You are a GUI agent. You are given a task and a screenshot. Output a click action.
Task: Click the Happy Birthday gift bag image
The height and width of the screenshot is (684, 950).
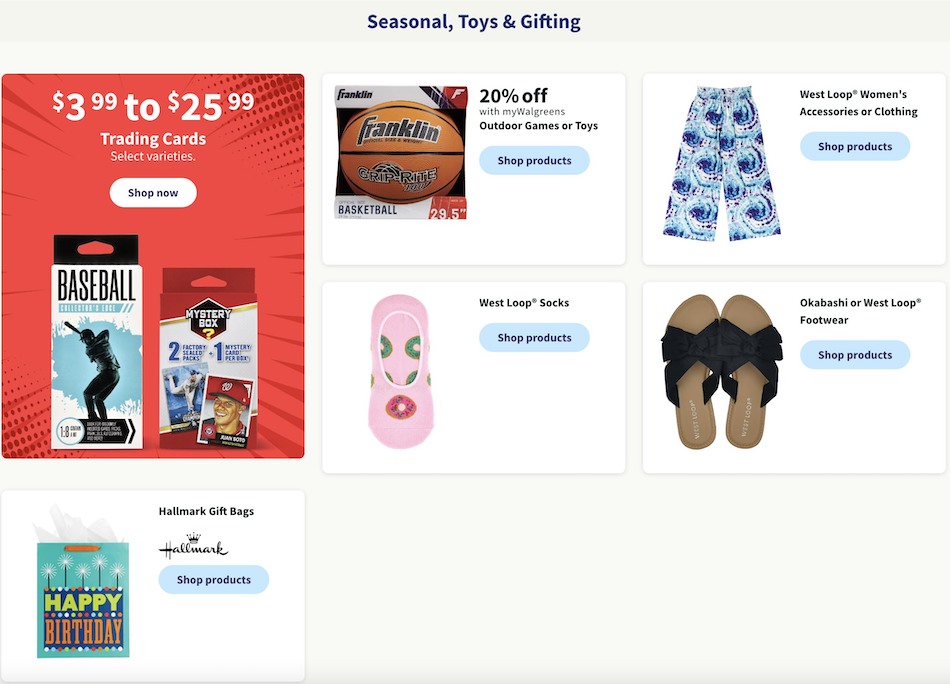[82, 582]
